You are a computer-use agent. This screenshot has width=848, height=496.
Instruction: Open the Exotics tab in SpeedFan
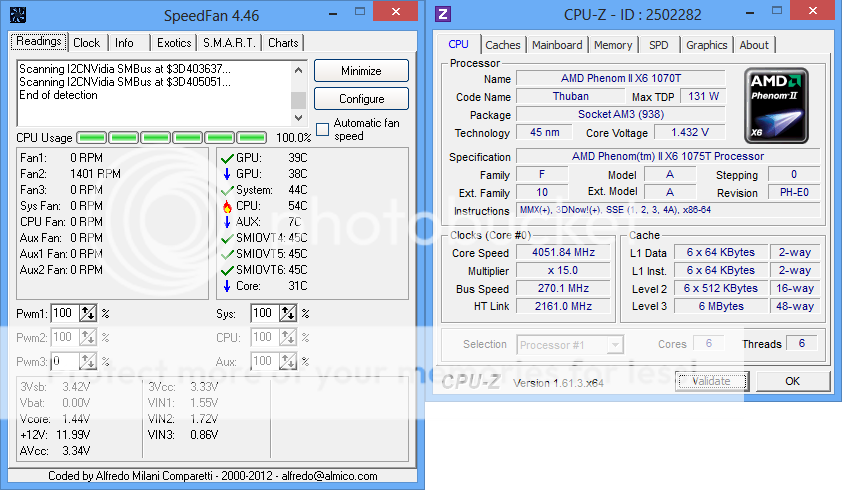tap(174, 43)
